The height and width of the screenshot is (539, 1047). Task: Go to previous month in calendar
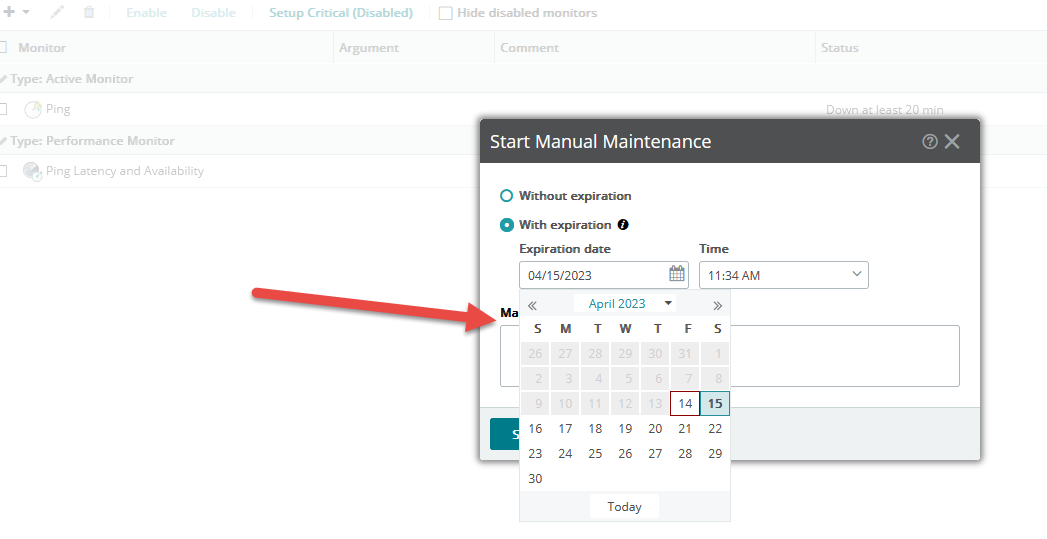[532, 305]
